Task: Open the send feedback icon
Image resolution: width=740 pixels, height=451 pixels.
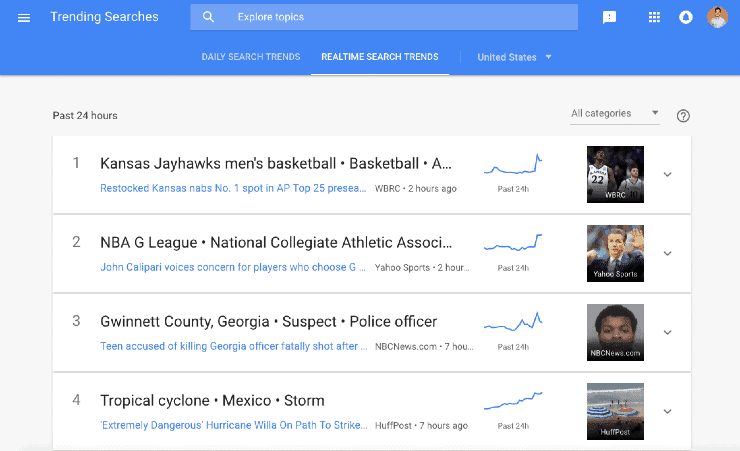Action: pos(610,17)
